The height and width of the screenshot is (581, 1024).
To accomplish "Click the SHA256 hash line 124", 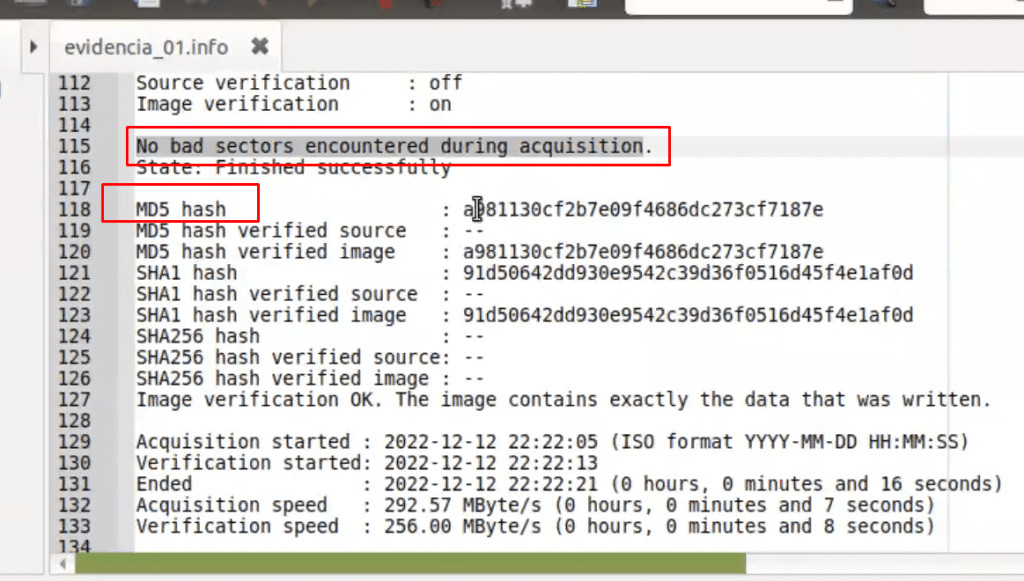I will [x=310, y=336].
